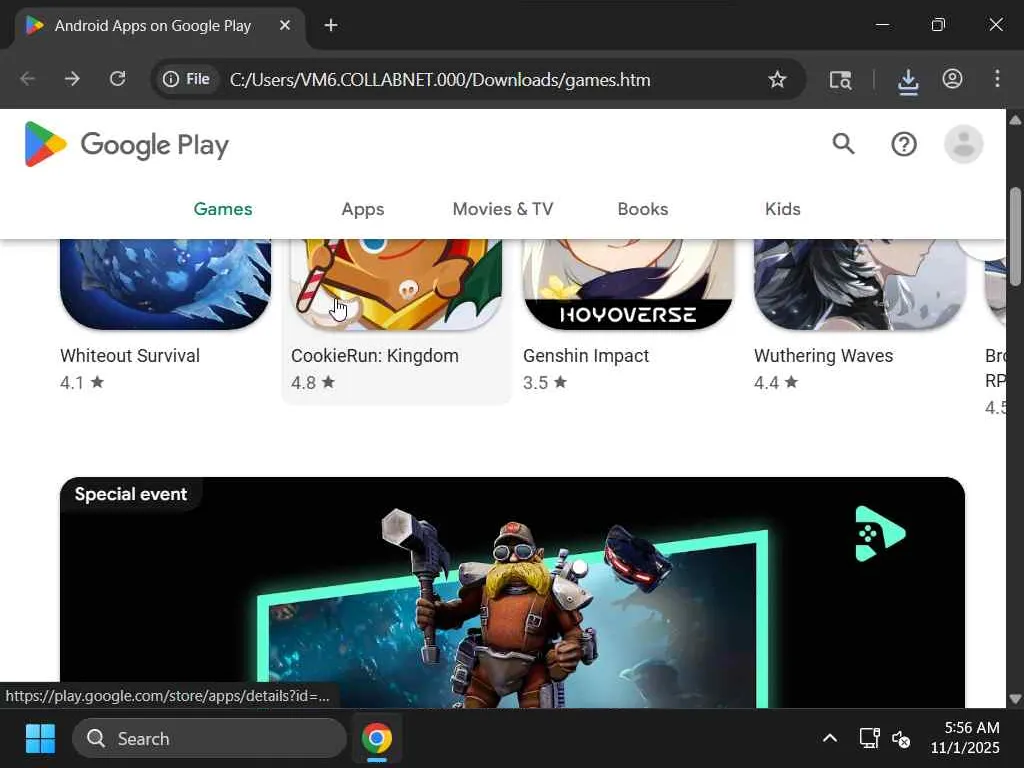Image resolution: width=1024 pixels, height=768 pixels.
Task: Switch to the Kids tab
Action: (782, 209)
